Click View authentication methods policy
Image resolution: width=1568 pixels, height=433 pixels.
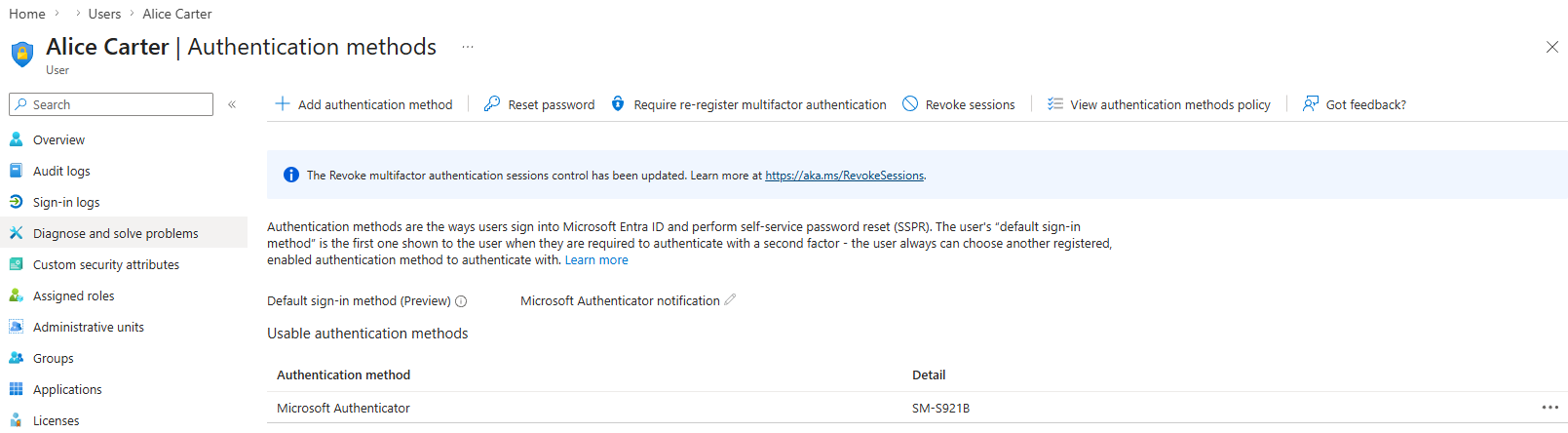(x=1159, y=104)
